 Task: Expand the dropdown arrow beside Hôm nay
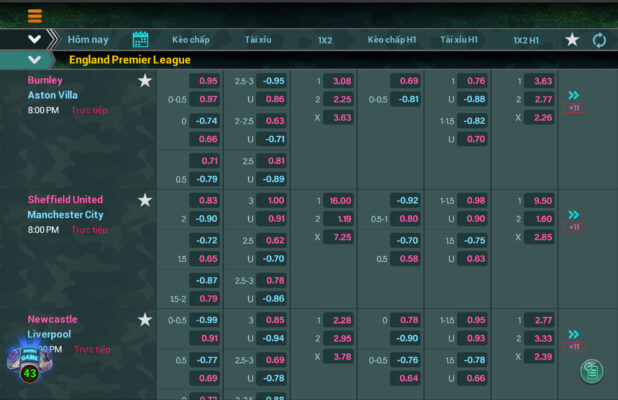click(x=35, y=39)
